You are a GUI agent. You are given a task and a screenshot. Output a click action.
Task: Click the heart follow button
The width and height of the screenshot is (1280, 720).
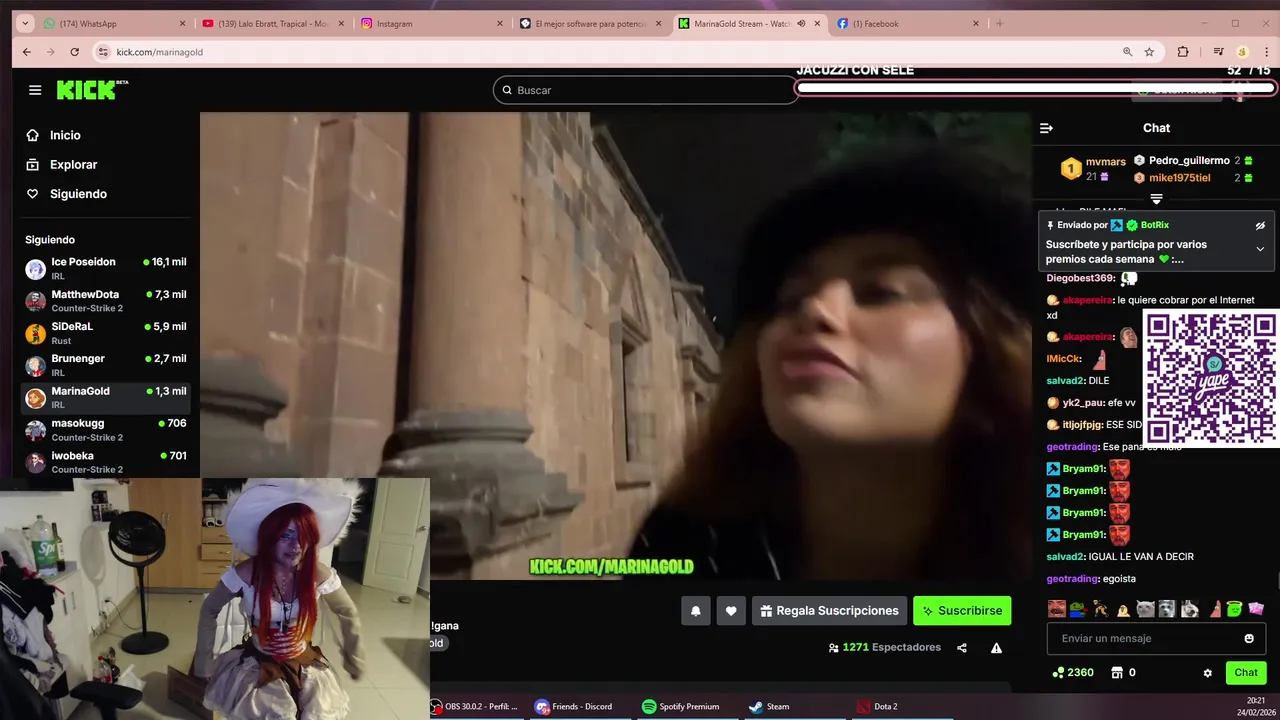731,611
